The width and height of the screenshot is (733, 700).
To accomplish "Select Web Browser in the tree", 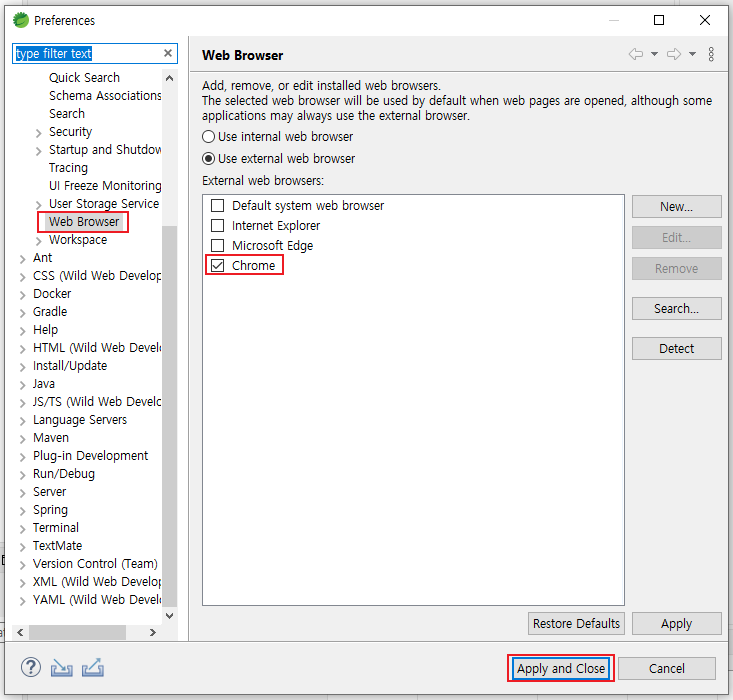I will [84, 222].
